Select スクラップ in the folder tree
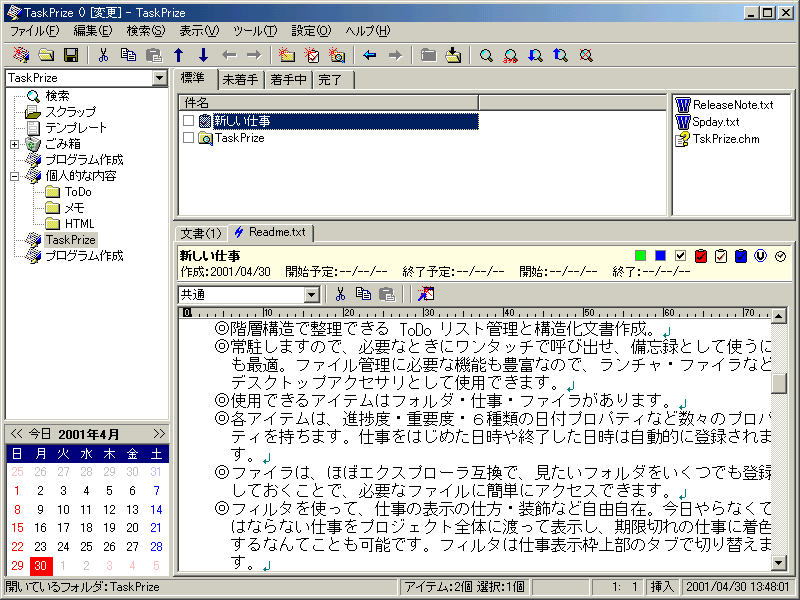The width and height of the screenshot is (800, 600). coord(70,112)
